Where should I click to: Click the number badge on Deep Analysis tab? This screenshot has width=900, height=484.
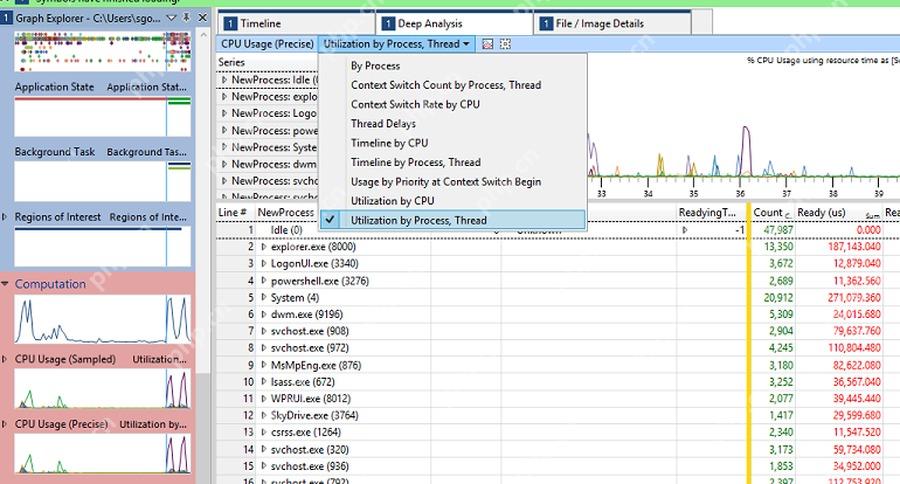click(388, 24)
